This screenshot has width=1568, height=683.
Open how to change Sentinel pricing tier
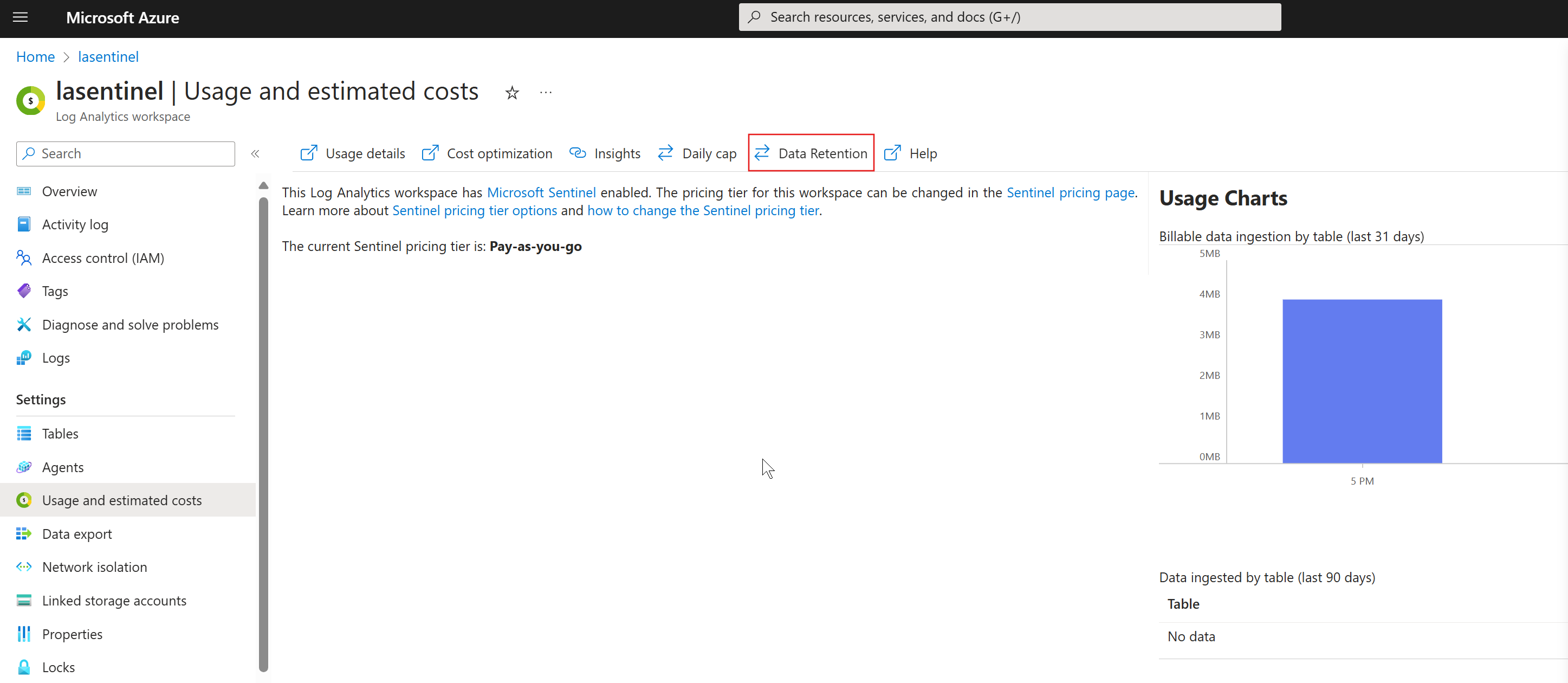click(x=703, y=211)
